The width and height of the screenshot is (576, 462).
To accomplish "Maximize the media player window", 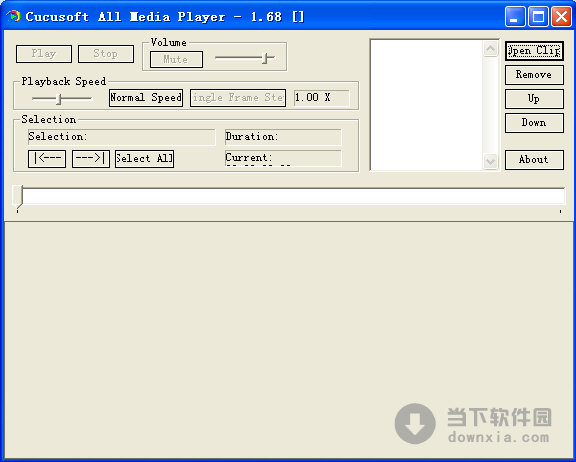I will click(x=538, y=17).
